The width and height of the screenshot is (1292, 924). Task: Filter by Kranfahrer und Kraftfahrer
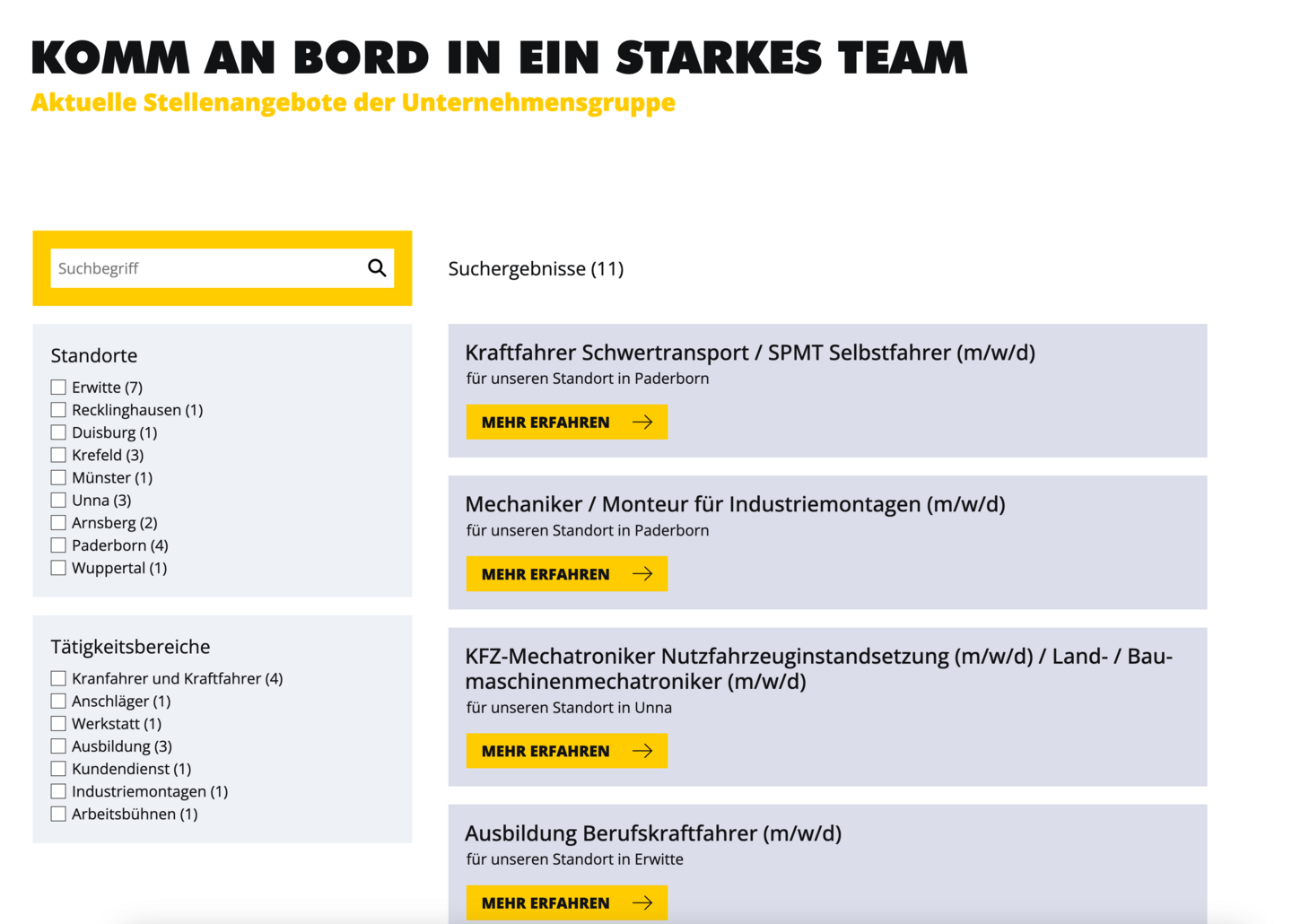click(58, 679)
